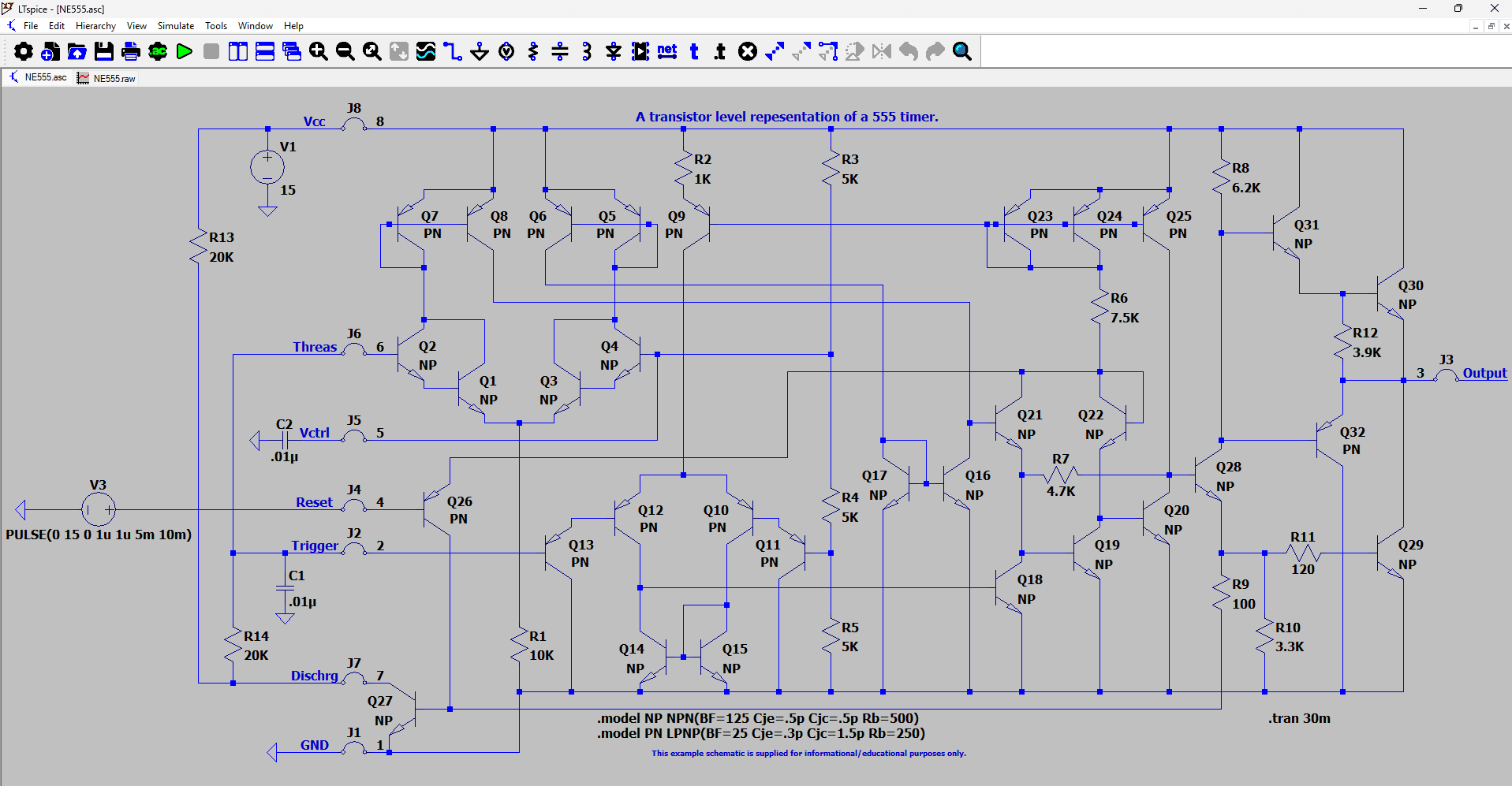Viewport: 1512px width, 786px height.
Task: Select the V3 pulse source symbol
Action: pos(99,510)
